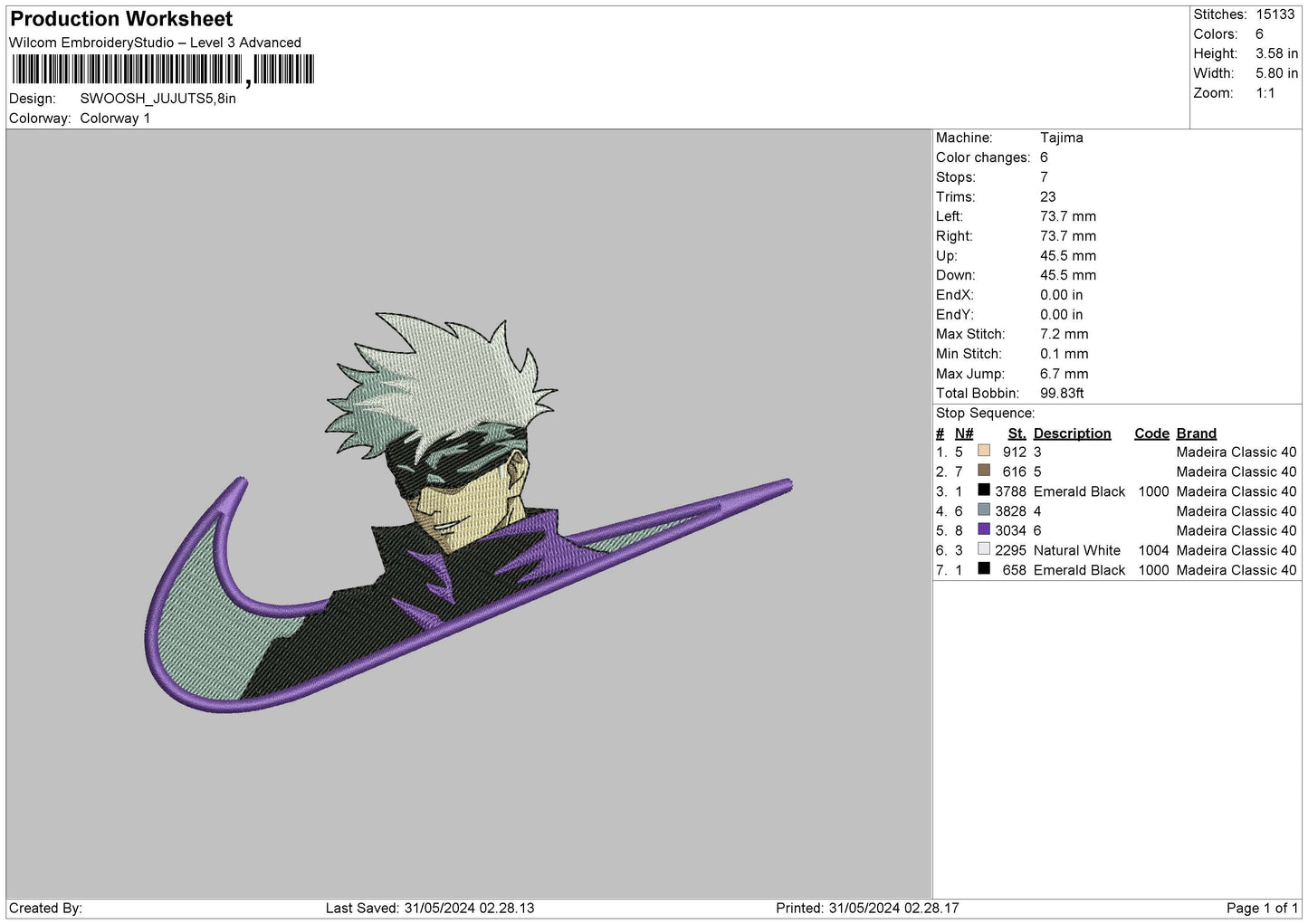Click the 'Up:' value '45.5 mm'
Image resolution: width=1308 pixels, height=924 pixels.
1068,256
